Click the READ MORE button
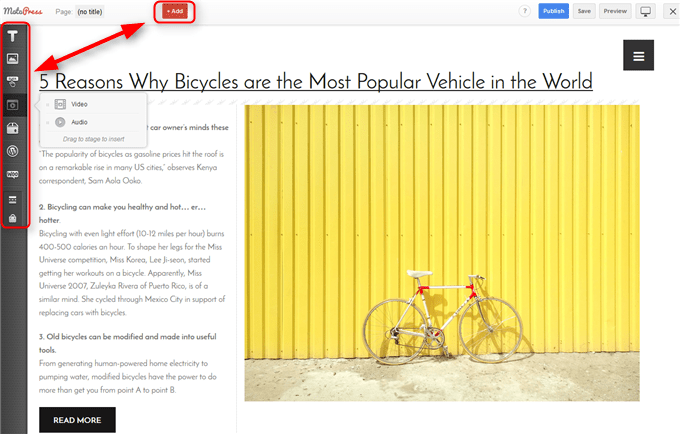Screen dimensions: 680x434 [77, 420]
